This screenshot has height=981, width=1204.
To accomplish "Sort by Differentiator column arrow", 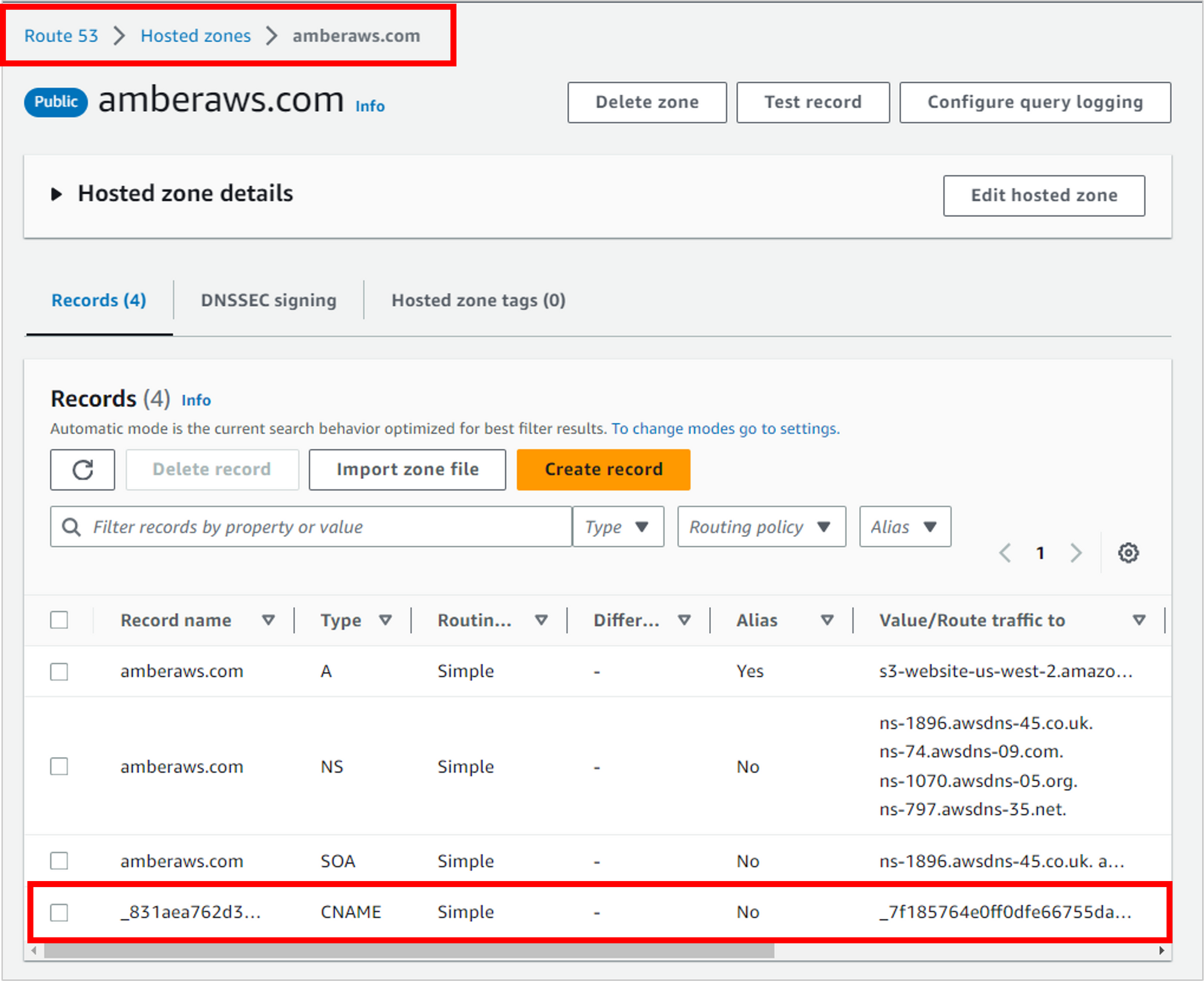I will (684, 620).
